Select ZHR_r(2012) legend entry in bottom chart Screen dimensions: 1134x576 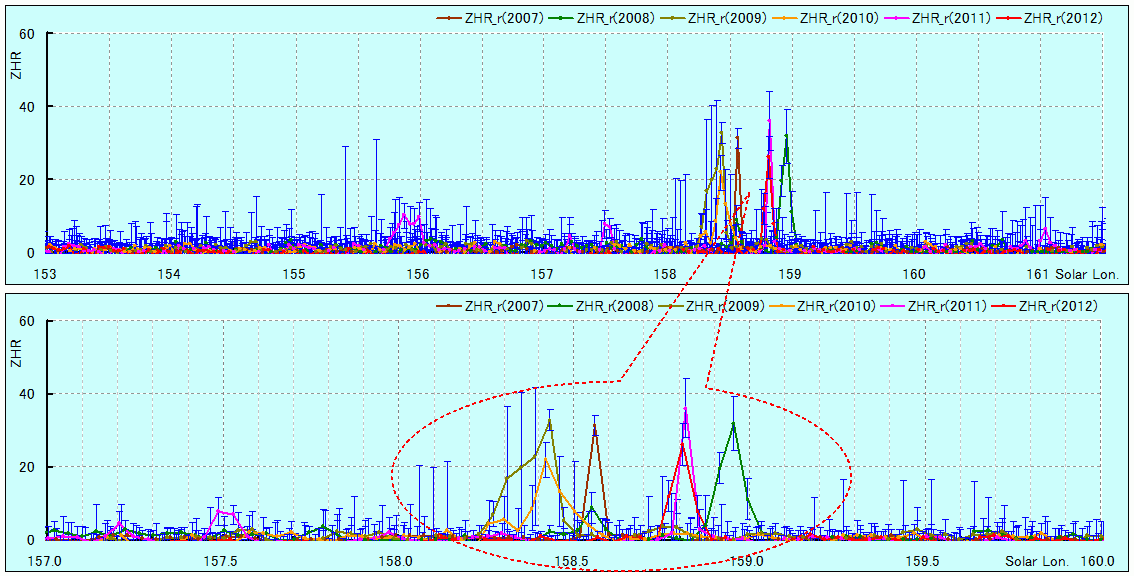pos(1044,306)
